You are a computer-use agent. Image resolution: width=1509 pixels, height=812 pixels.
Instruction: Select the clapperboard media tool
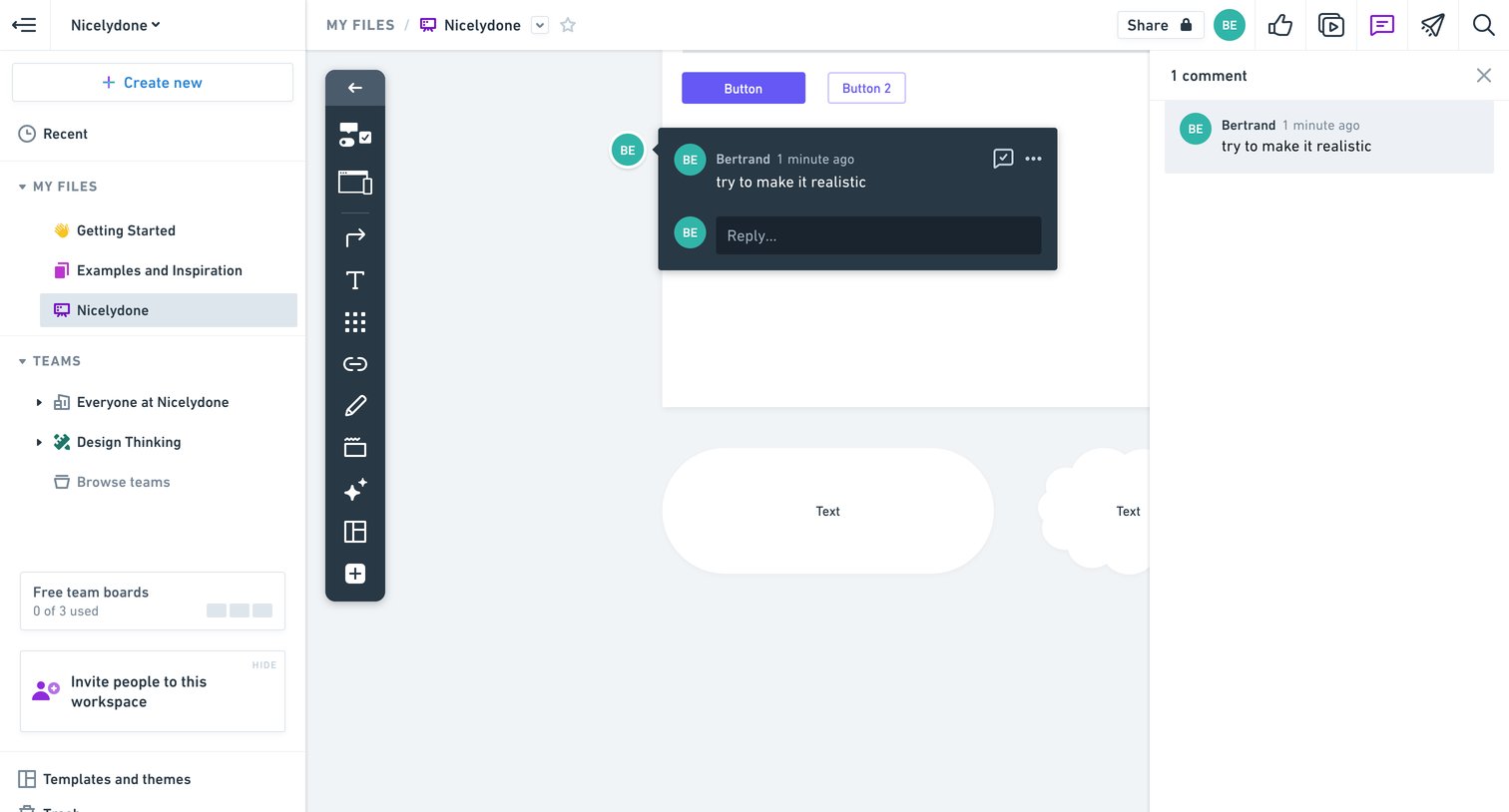coord(355,448)
